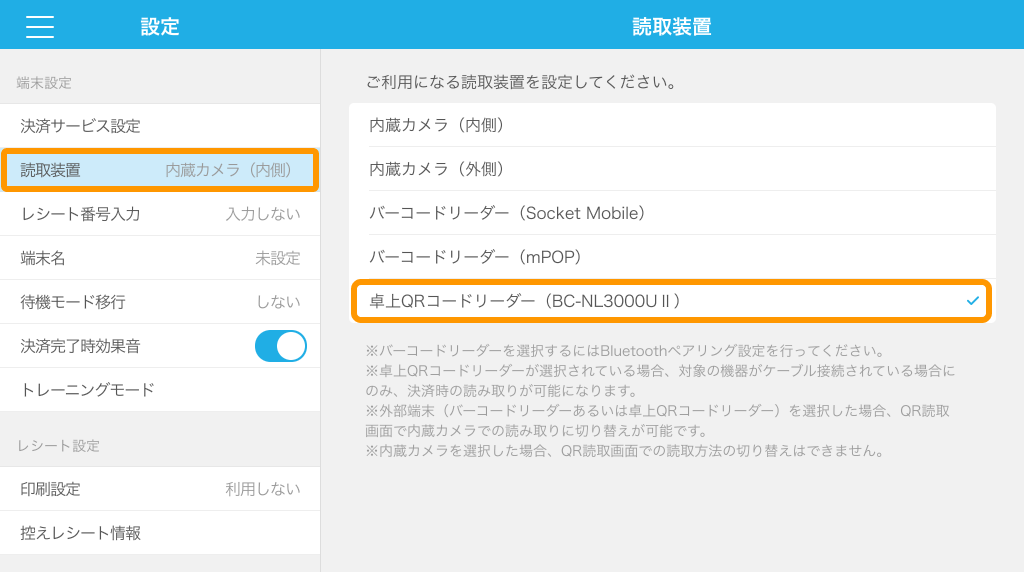Toggle the 決済完了時効果音 switch
This screenshot has height=572, width=1024.
(280, 346)
